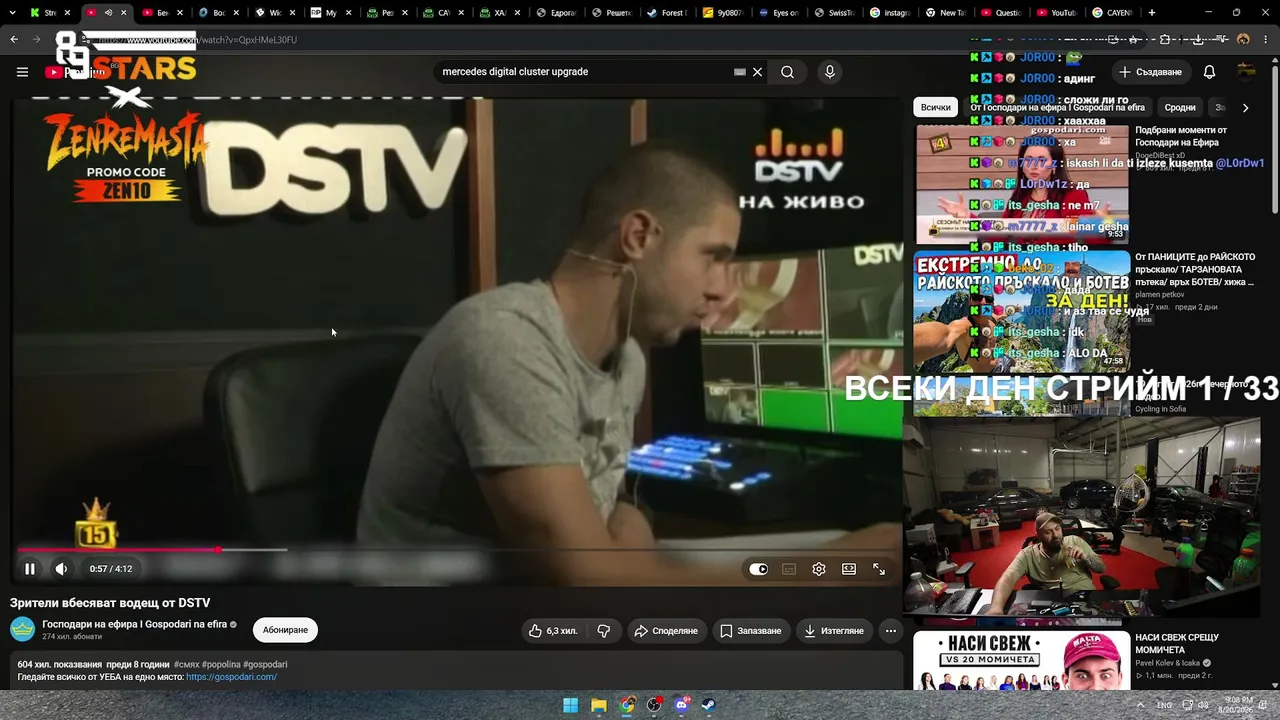Switch to the SwissTr browser tab
This screenshot has height=720, width=1280.
(834, 13)
